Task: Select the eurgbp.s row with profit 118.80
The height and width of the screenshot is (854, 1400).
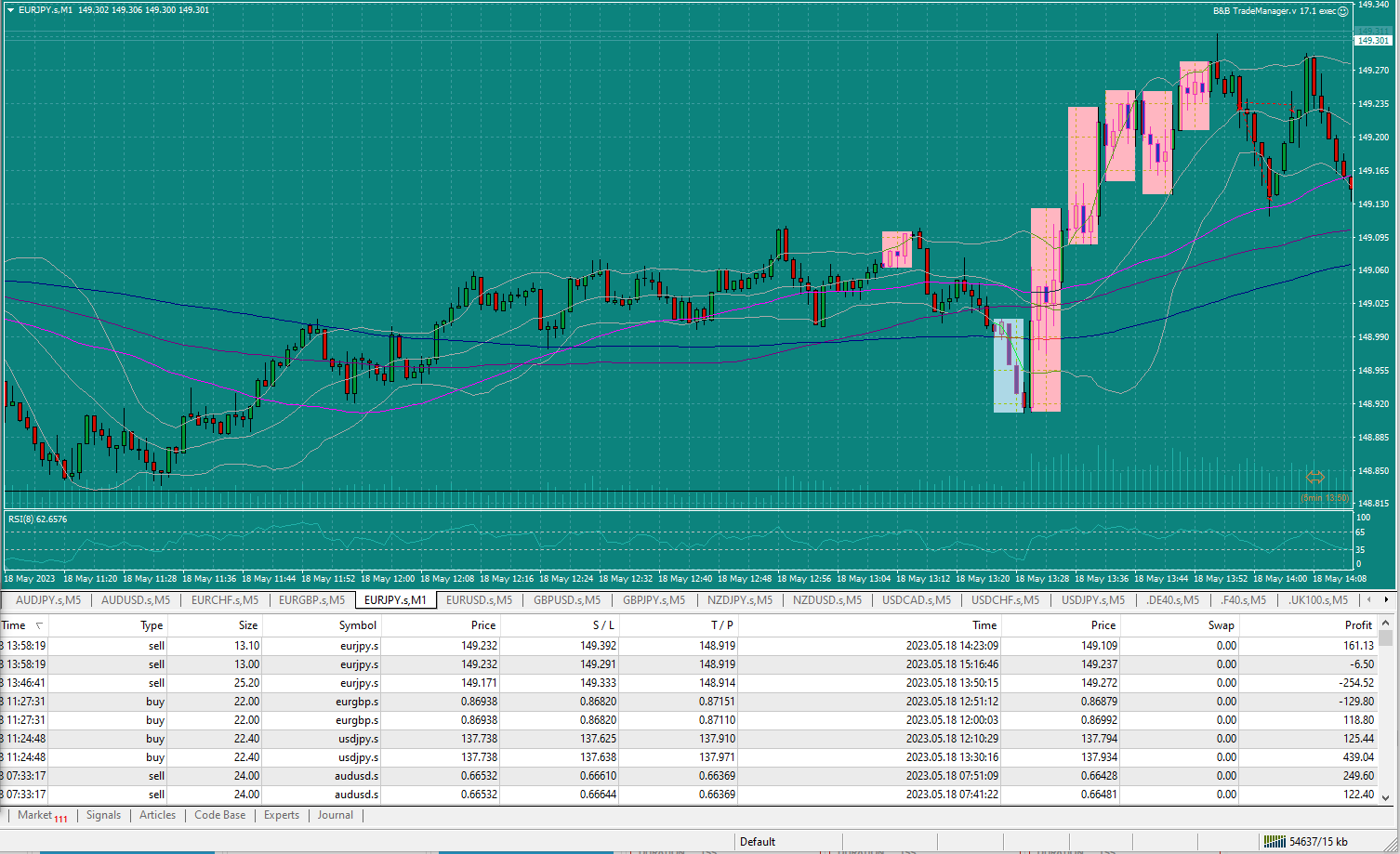Action: pos(689,720)
